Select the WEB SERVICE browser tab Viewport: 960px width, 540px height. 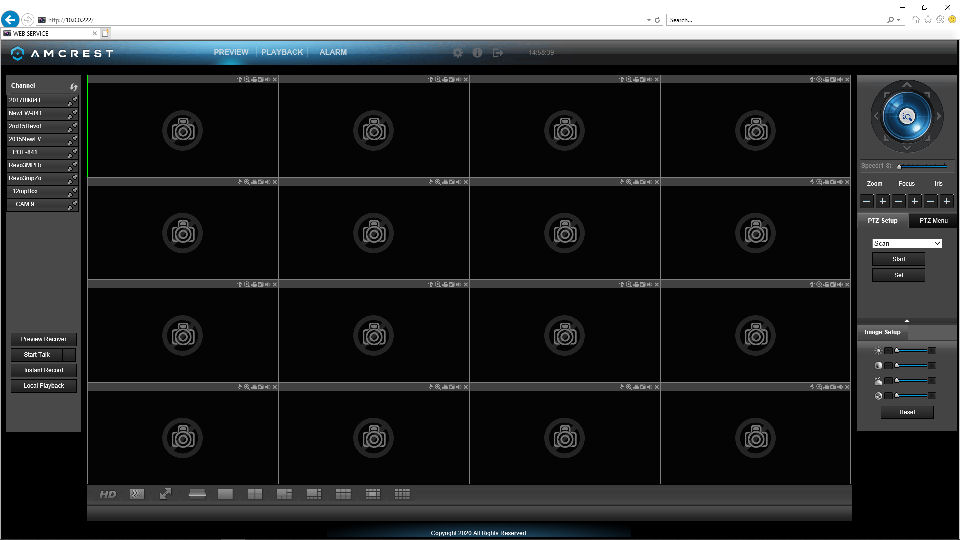click(49, 33)
